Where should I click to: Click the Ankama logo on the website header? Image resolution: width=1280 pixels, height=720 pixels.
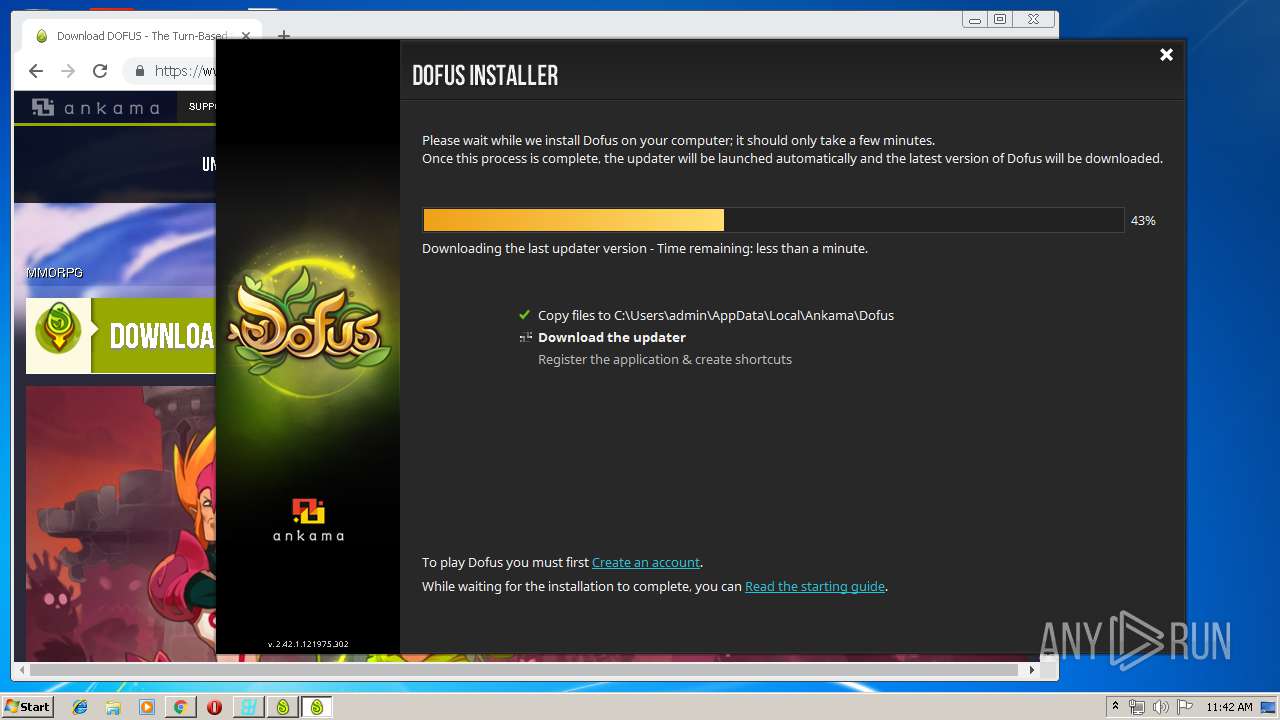coord(95,107)
